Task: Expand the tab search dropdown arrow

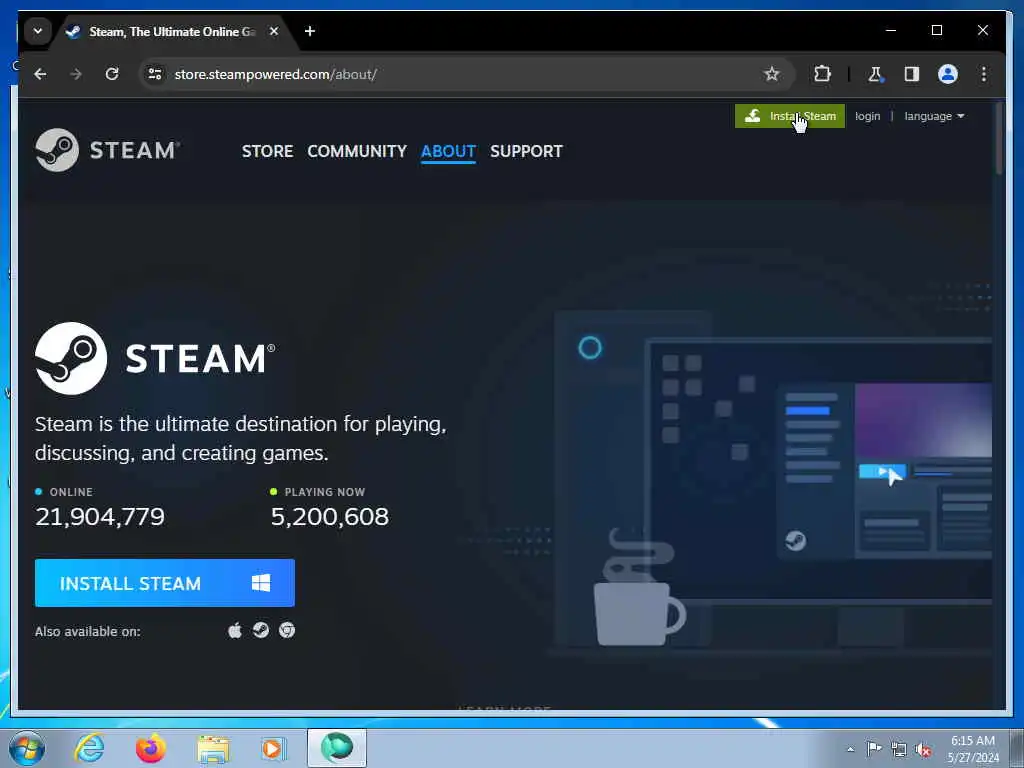Action: point(37,31)
